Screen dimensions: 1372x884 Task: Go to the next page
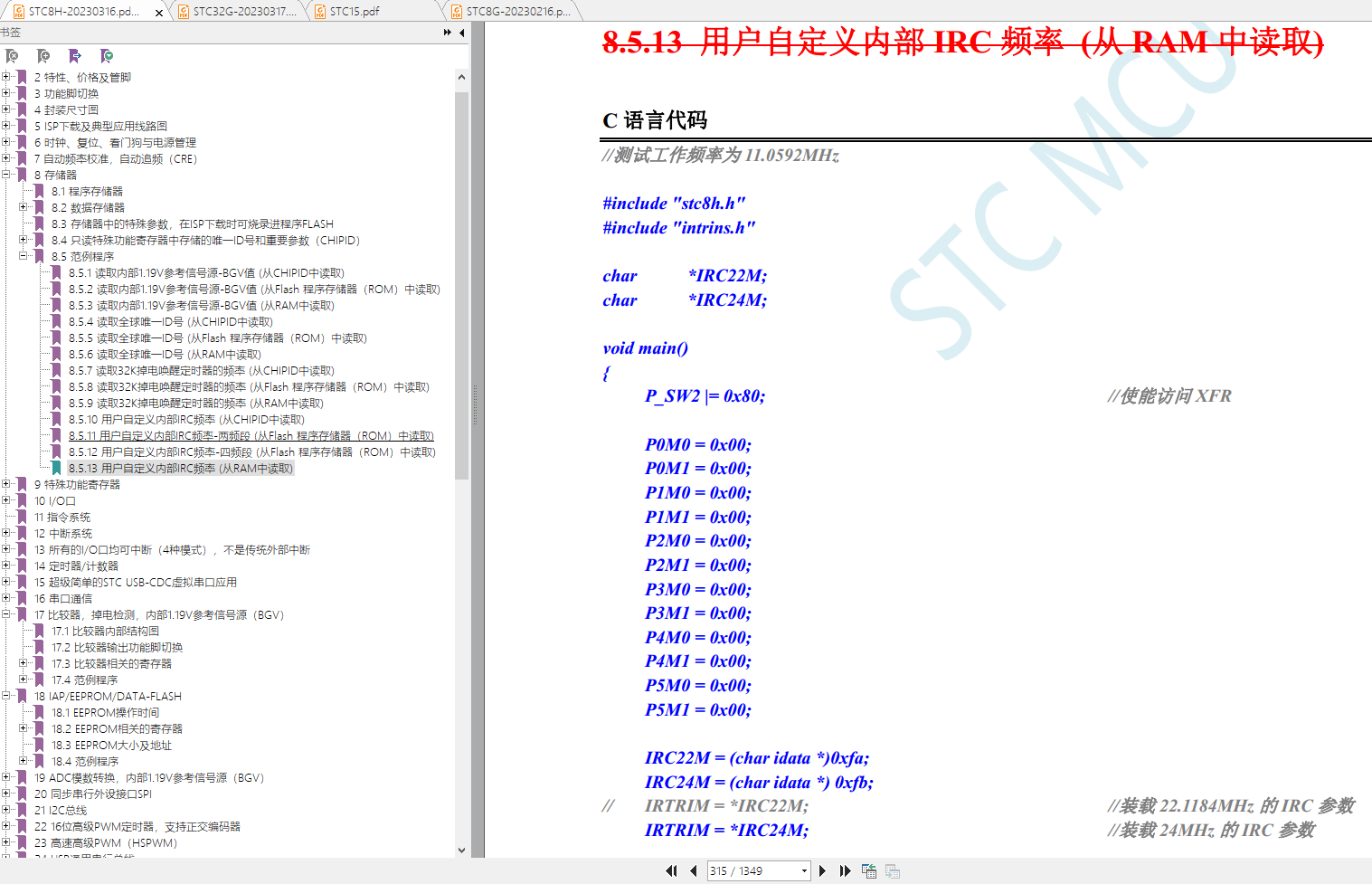pyautogui.click(x=822, y=870)
